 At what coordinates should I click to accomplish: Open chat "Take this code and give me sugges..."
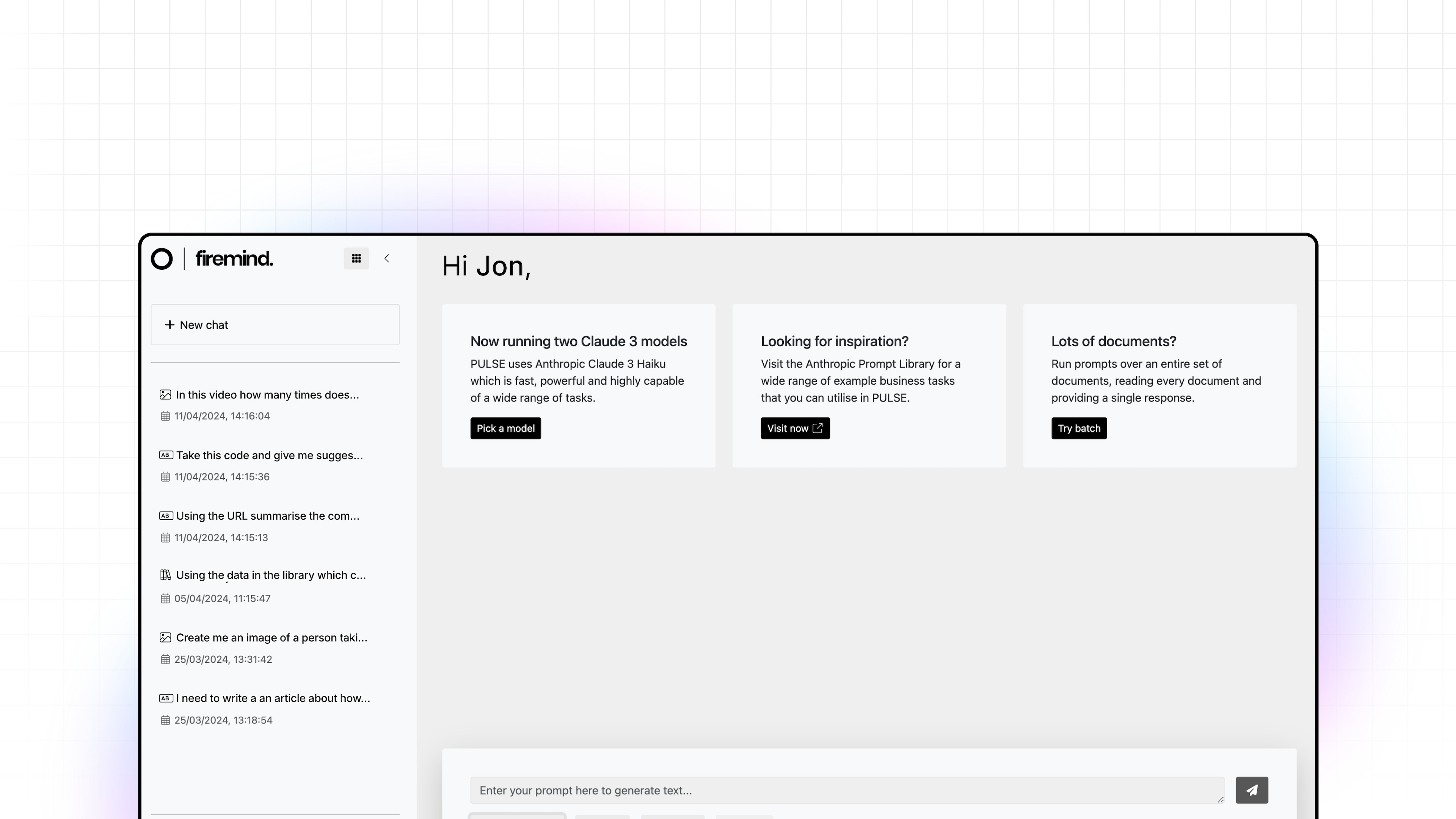click(269, 455)
